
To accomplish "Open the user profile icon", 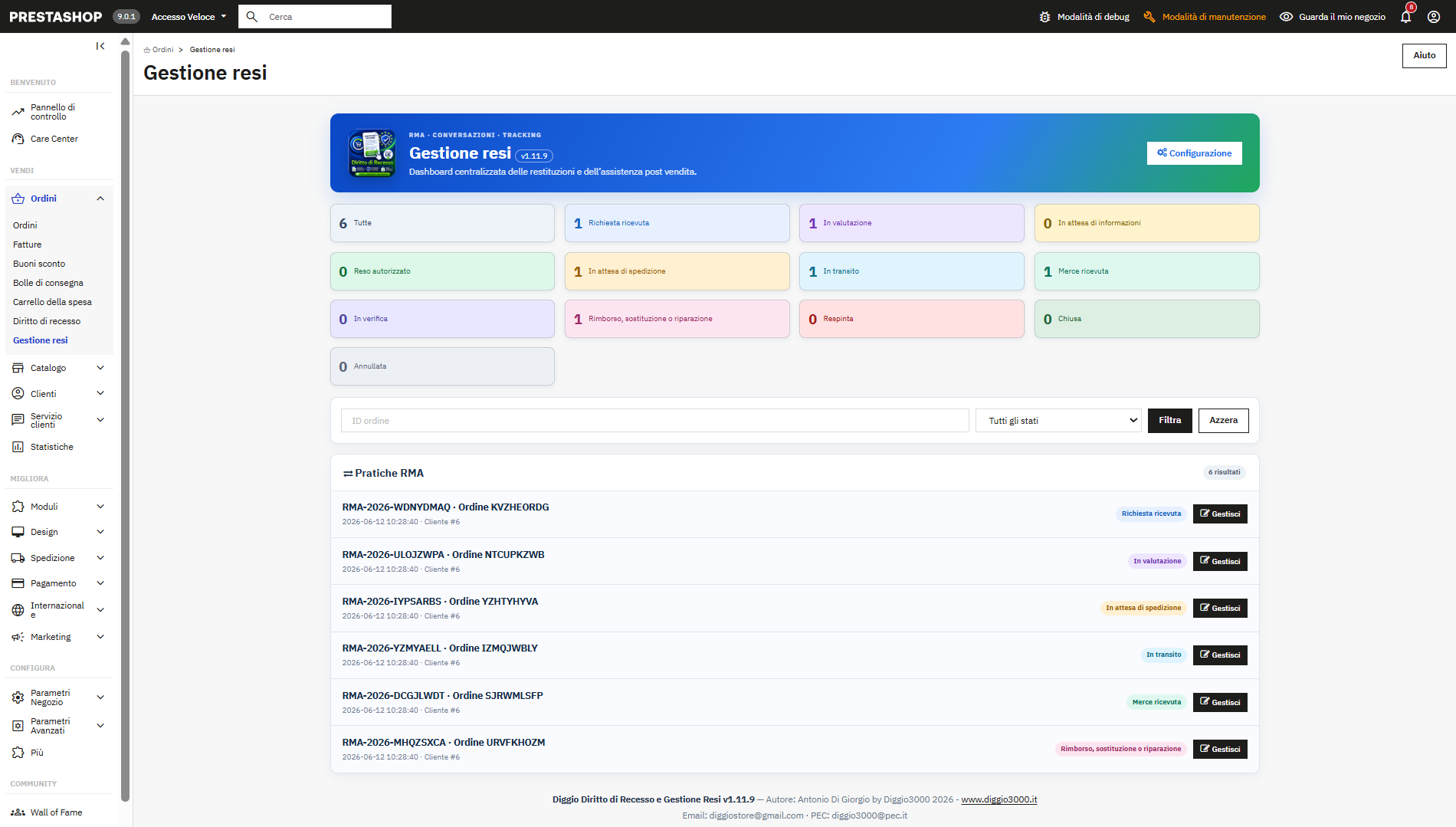I will 1434,17.
